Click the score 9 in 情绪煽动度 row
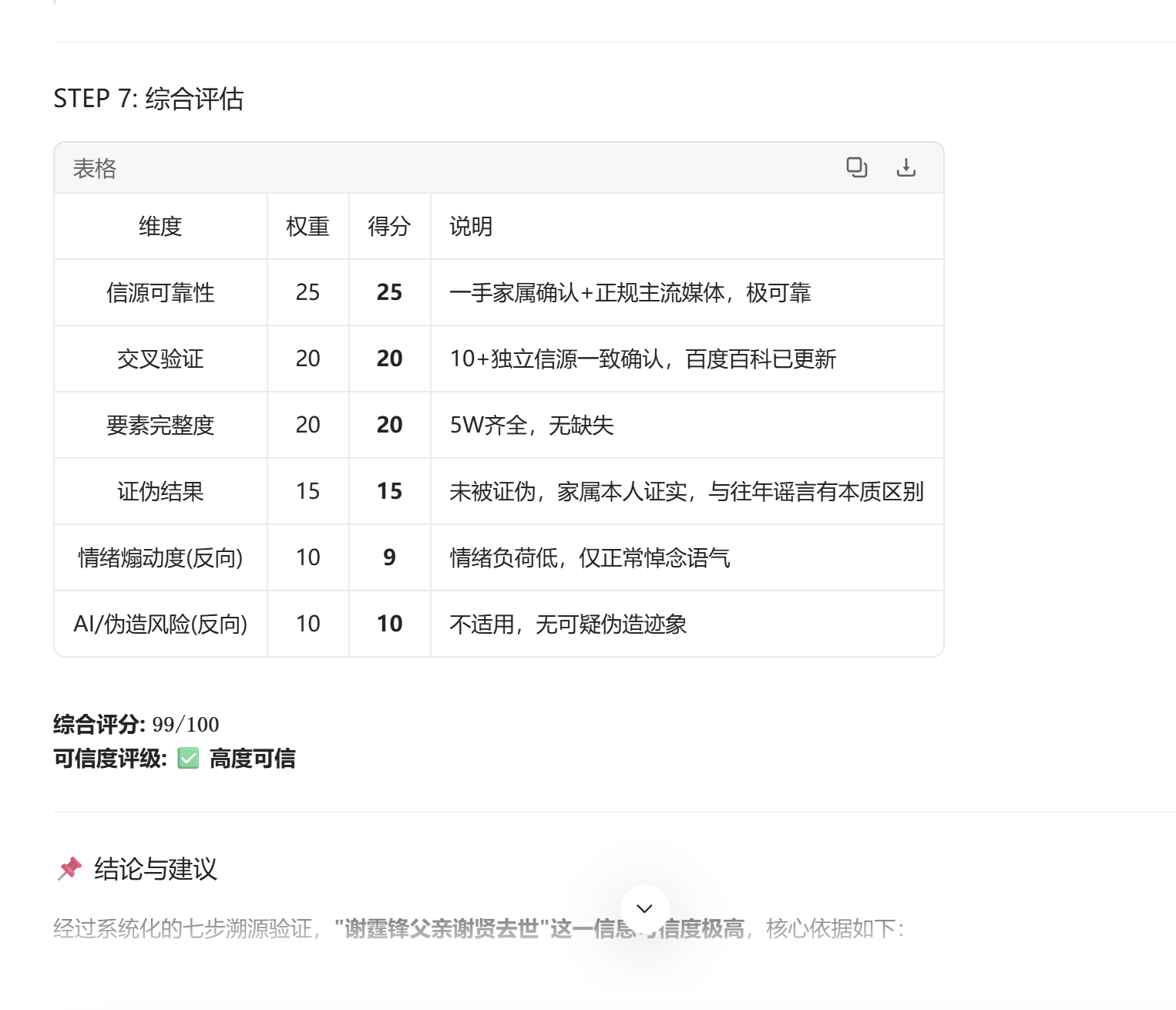 tap(389, 557)
